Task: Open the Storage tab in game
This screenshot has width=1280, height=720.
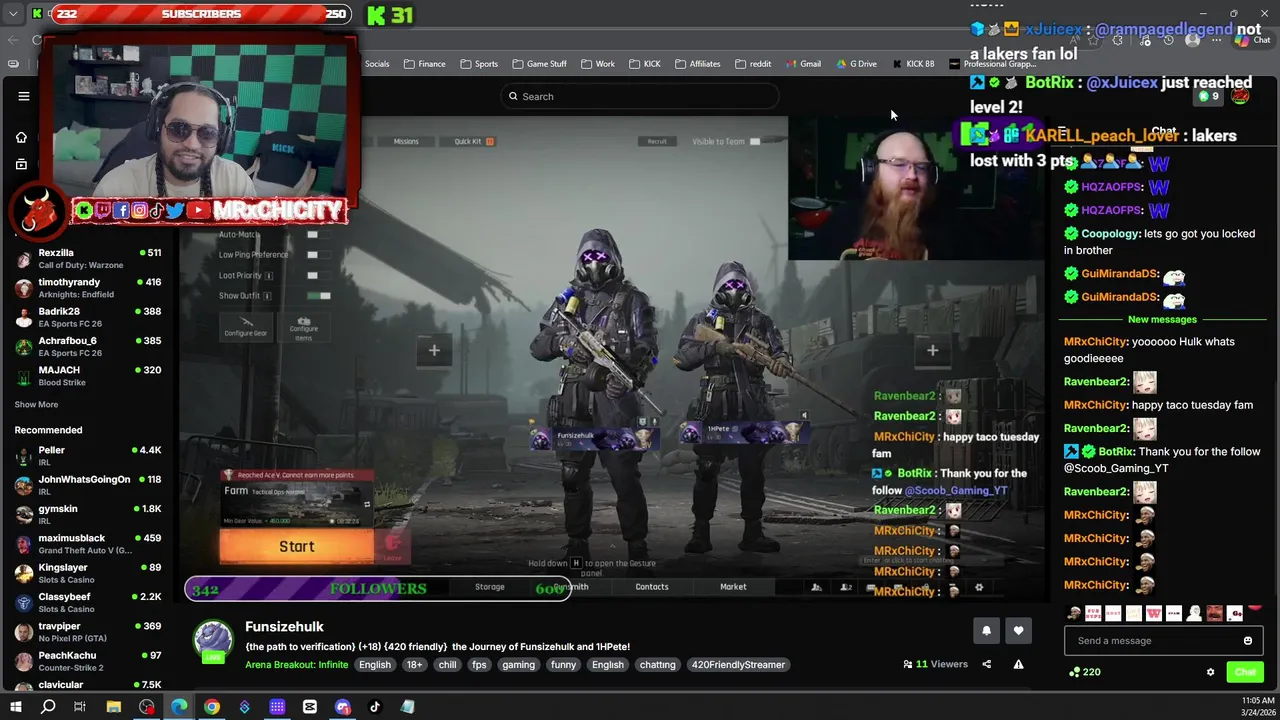Action: 490,587
